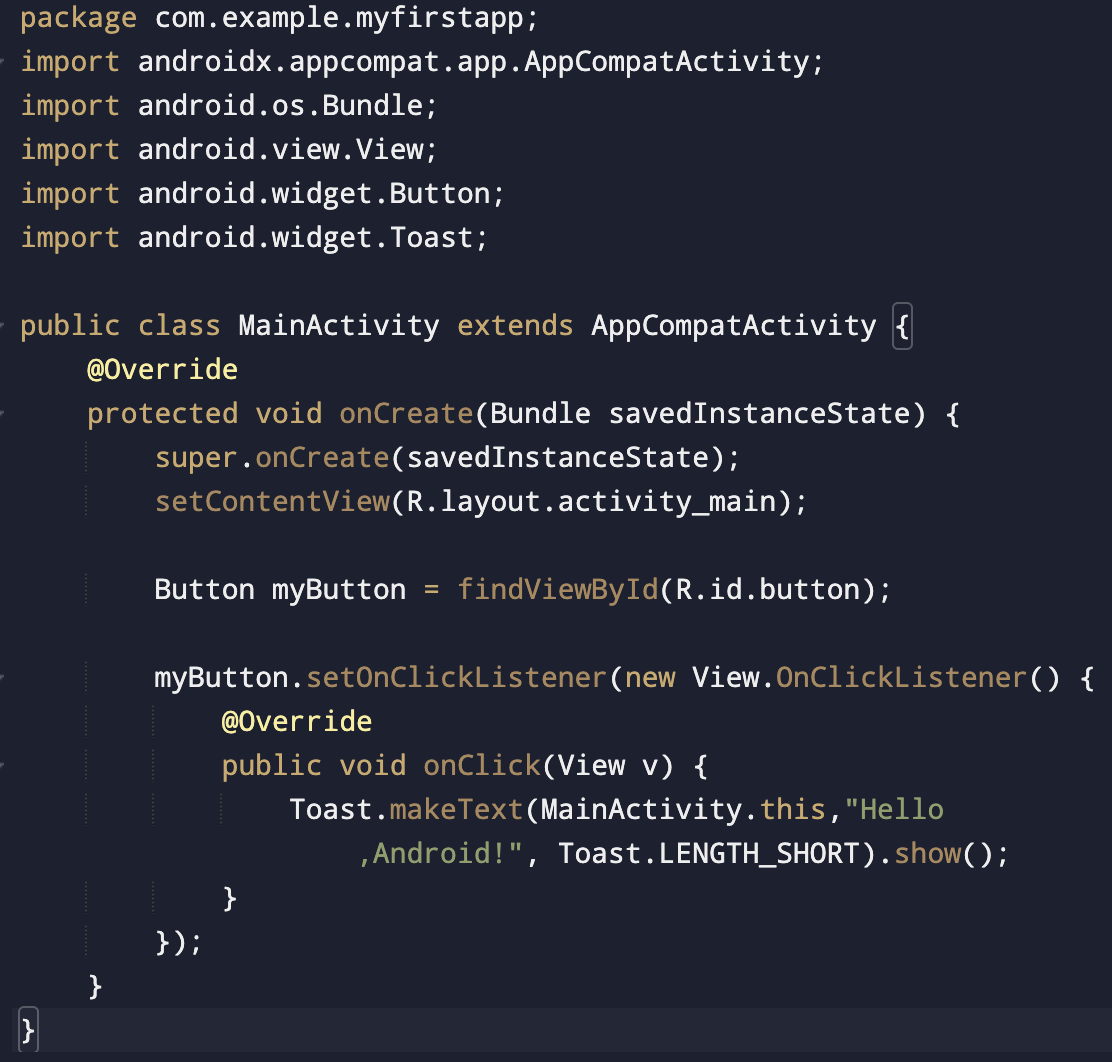
Task: Click "savedInstanceState" parameter in onCreate signature
Action: tap(760, 414)
